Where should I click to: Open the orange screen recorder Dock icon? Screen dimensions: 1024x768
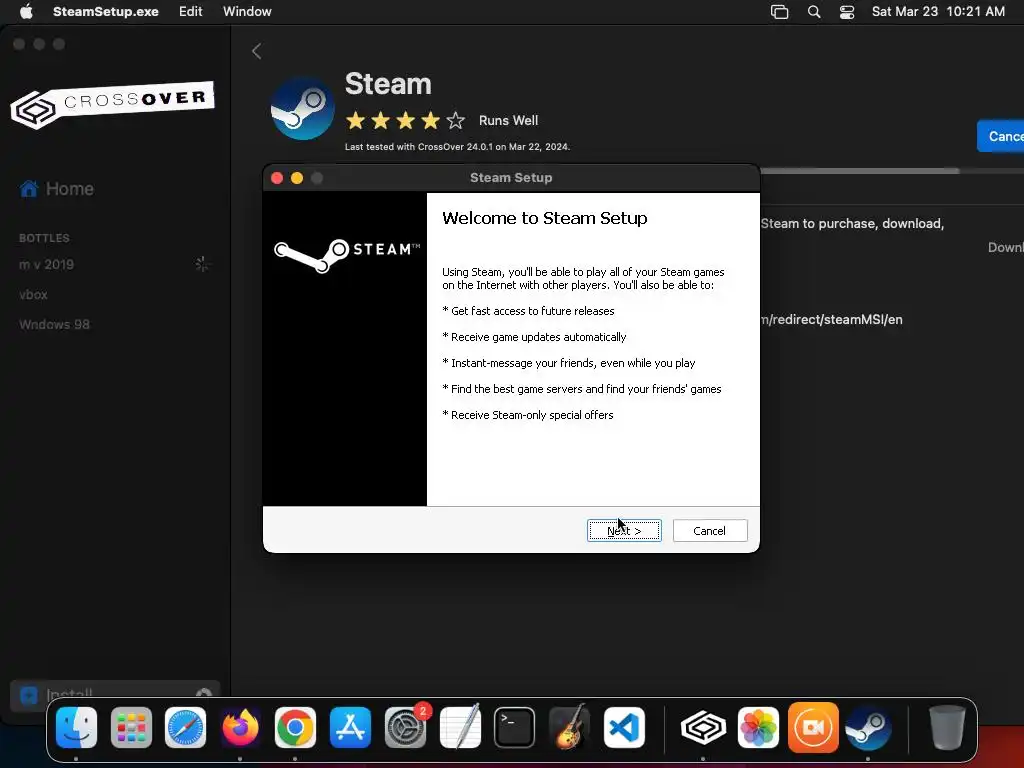(x=813, y=727)
